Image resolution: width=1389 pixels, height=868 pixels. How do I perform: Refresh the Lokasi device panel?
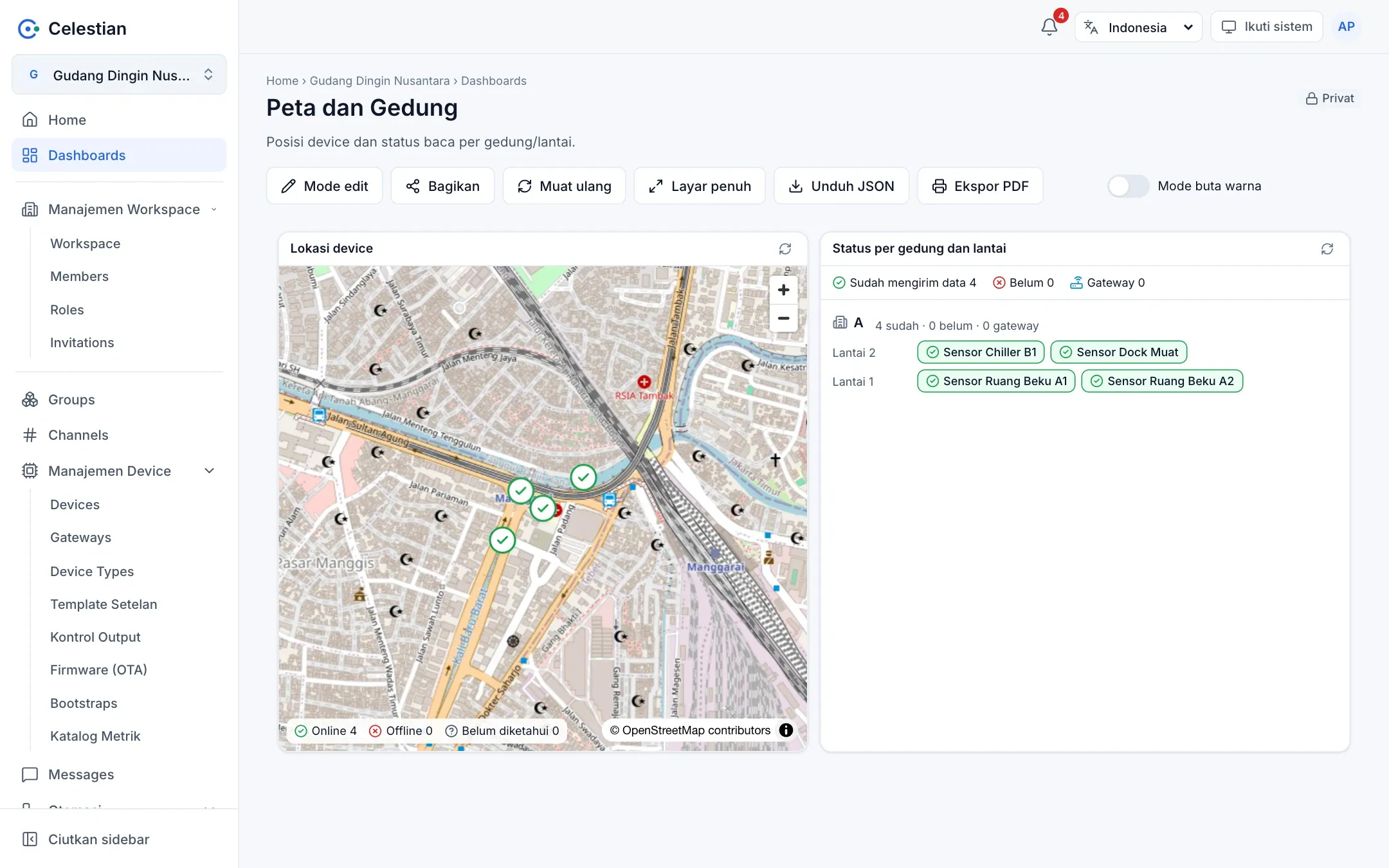coord(785,249)
